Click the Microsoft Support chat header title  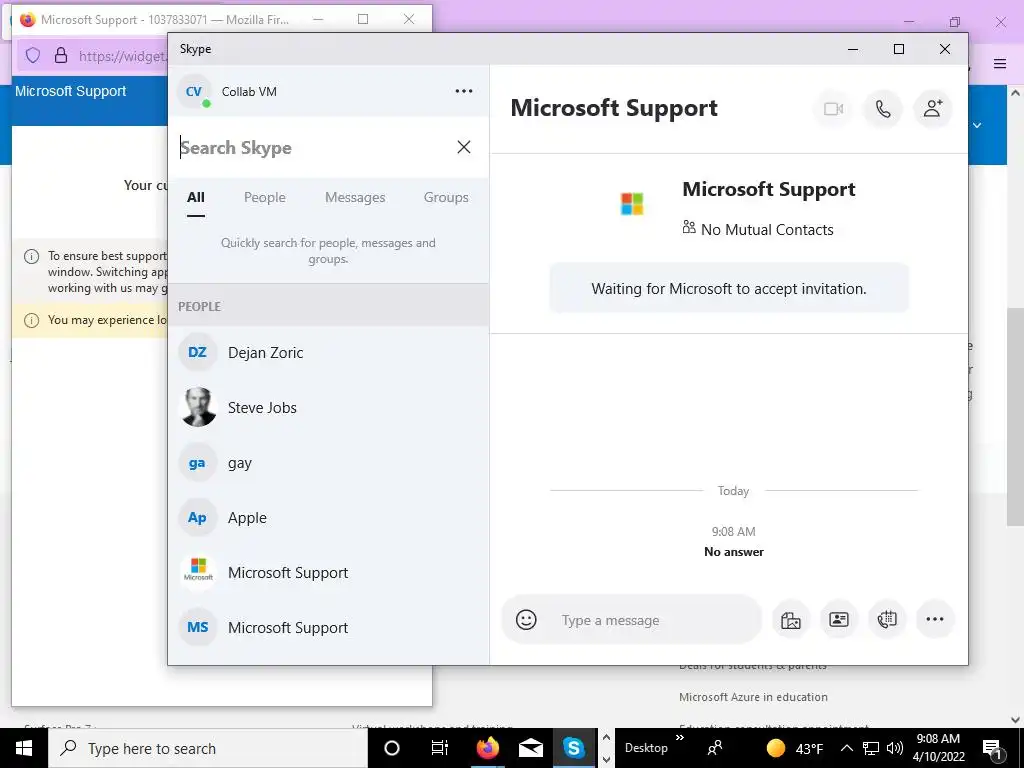coord(614,108)
